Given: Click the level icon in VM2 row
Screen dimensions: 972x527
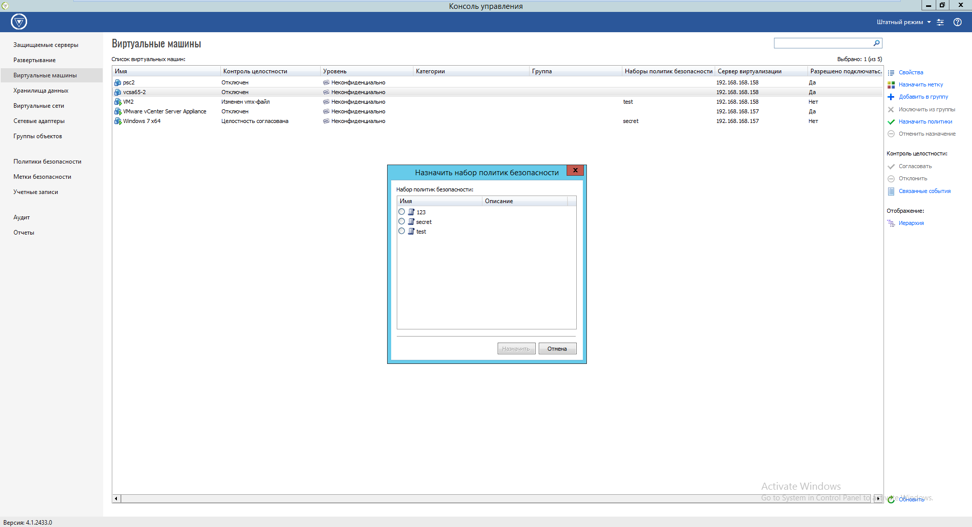Looking at the screenshot, I should (x=326, y=102).
